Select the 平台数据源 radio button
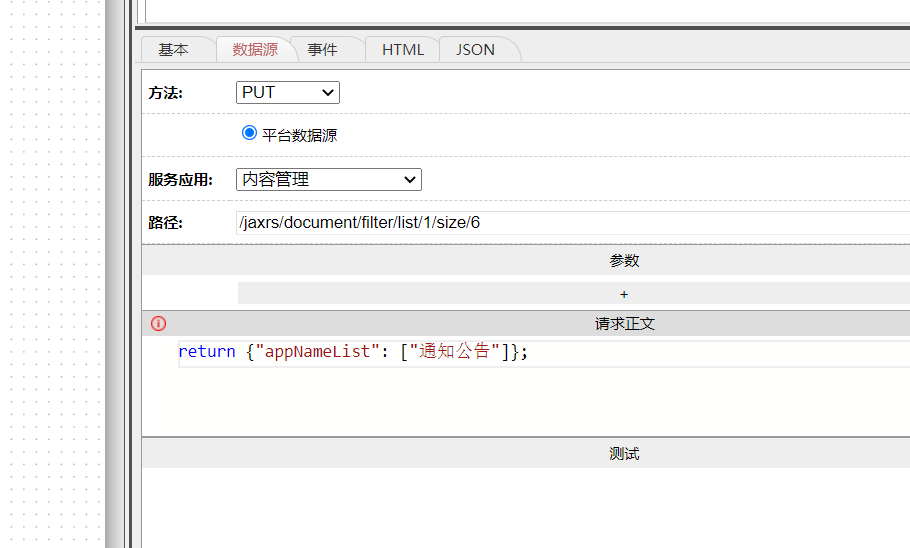The height and width of the screenshot is (548, 910). pyautogui.click(x=250, y=133)
